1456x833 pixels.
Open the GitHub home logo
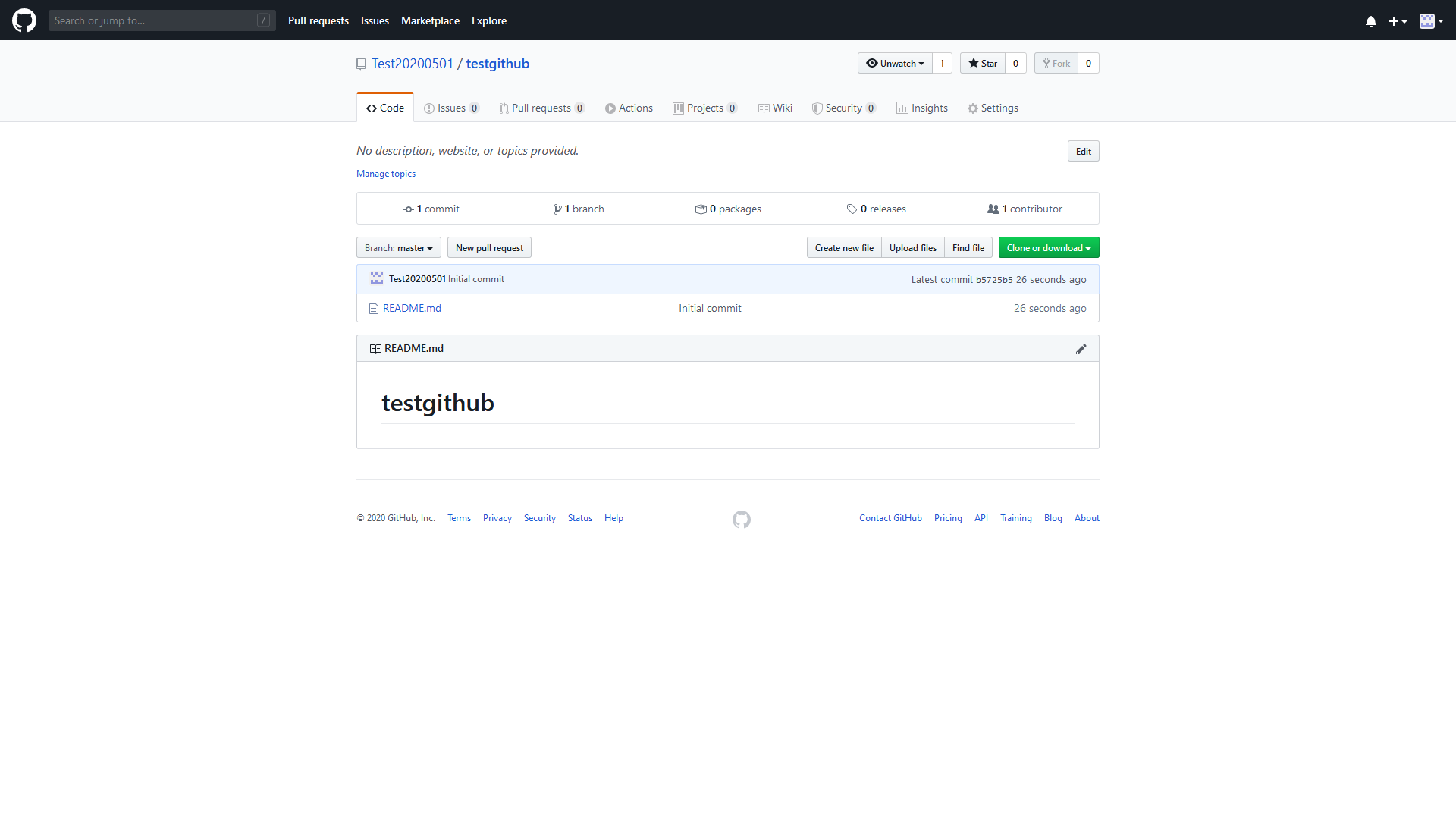(x=24, y=20)
